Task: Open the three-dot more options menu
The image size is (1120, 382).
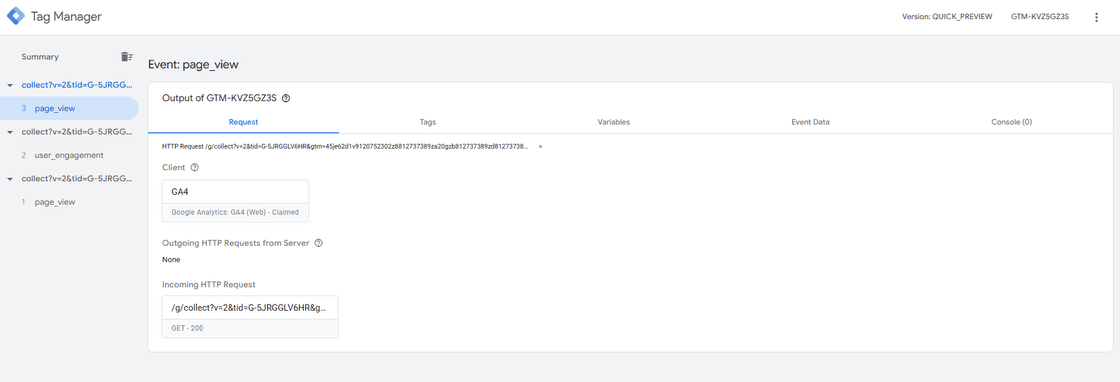Action: [x=1096, y=17]
